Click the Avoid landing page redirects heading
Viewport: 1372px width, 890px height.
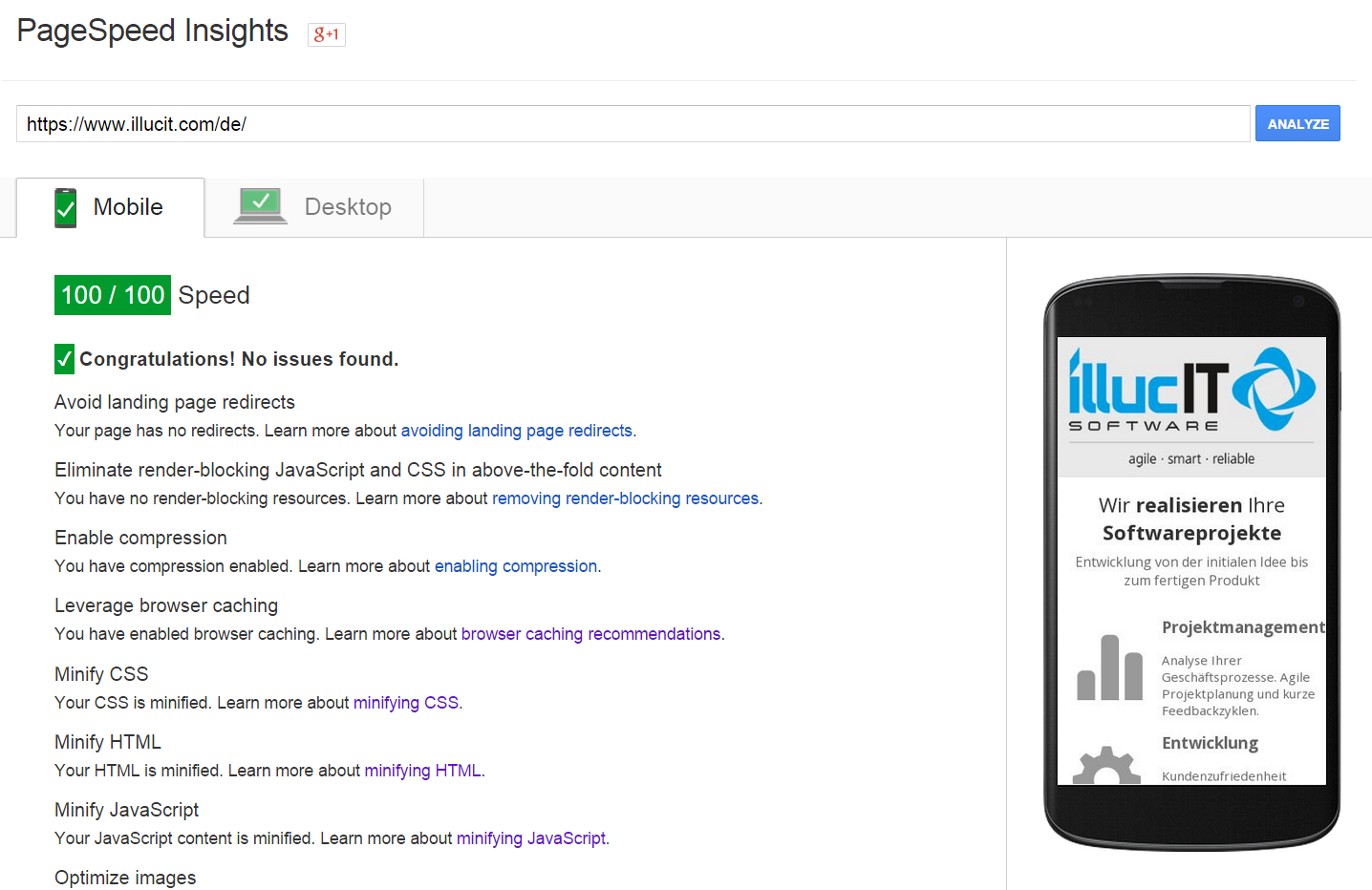coord(175,402)
